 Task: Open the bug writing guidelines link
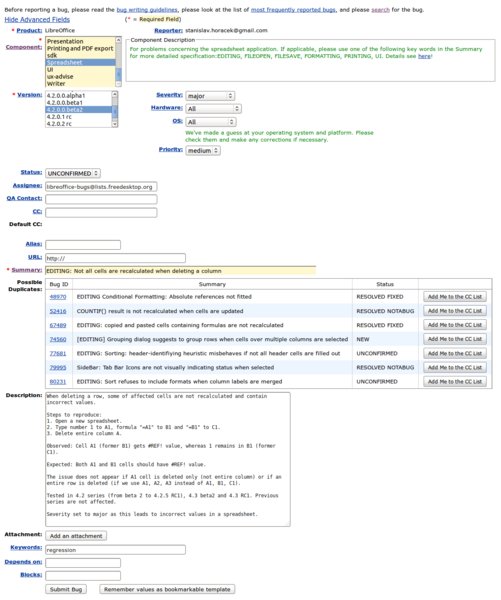tap(147, 10)
